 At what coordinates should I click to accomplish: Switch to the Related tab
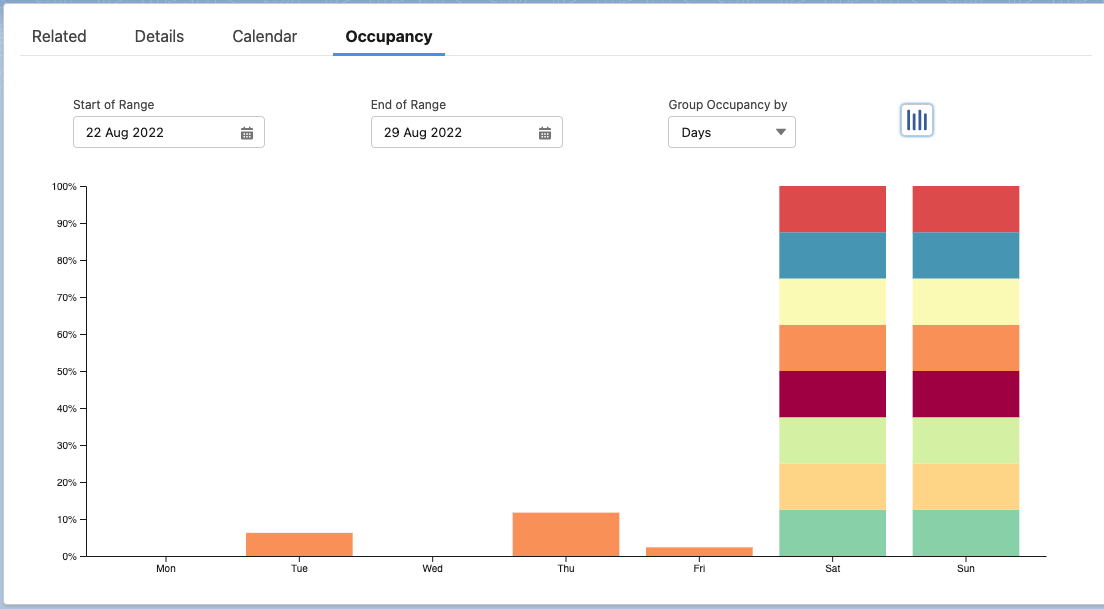click(x=59, y=37)
